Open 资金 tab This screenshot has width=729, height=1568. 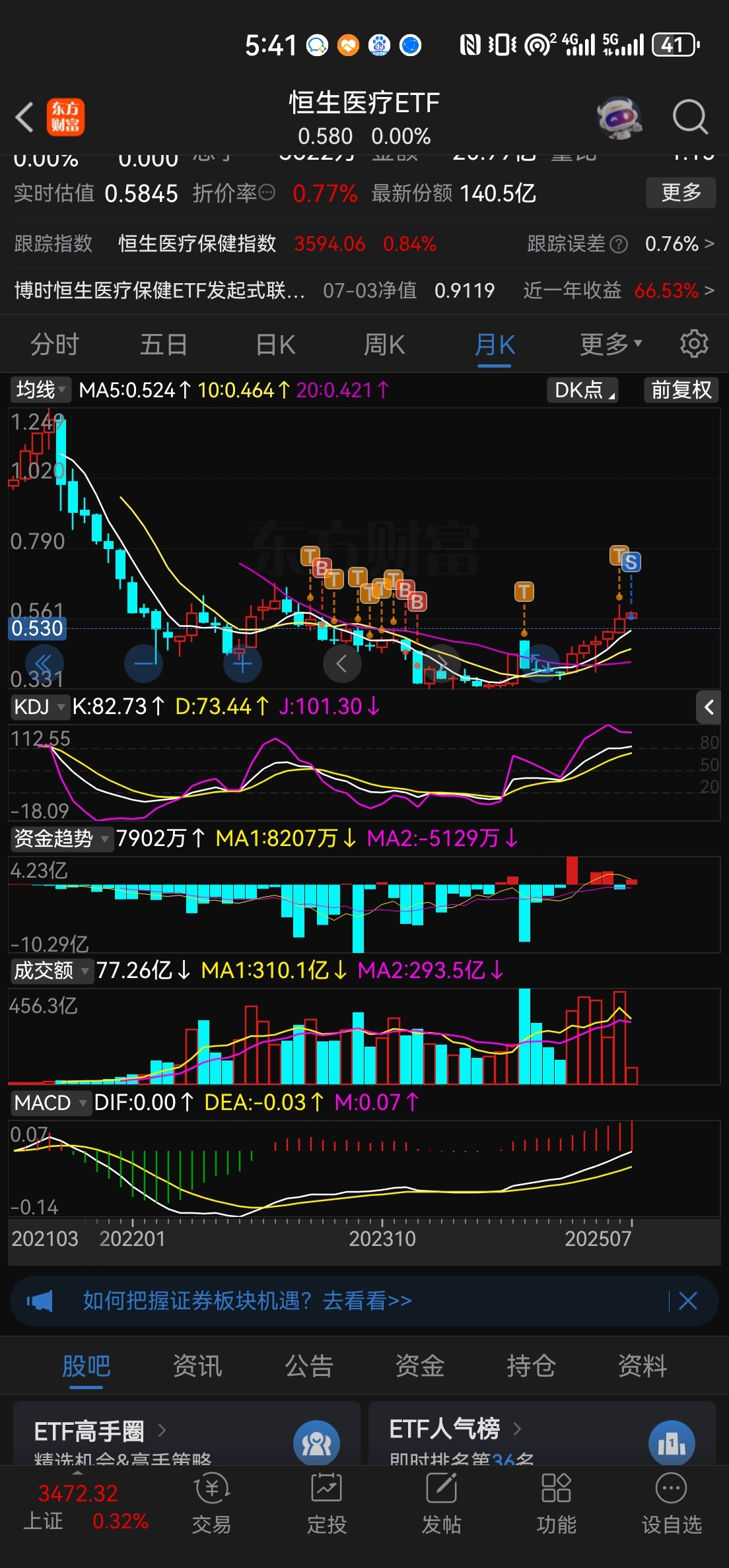[x=420, y=1366]
